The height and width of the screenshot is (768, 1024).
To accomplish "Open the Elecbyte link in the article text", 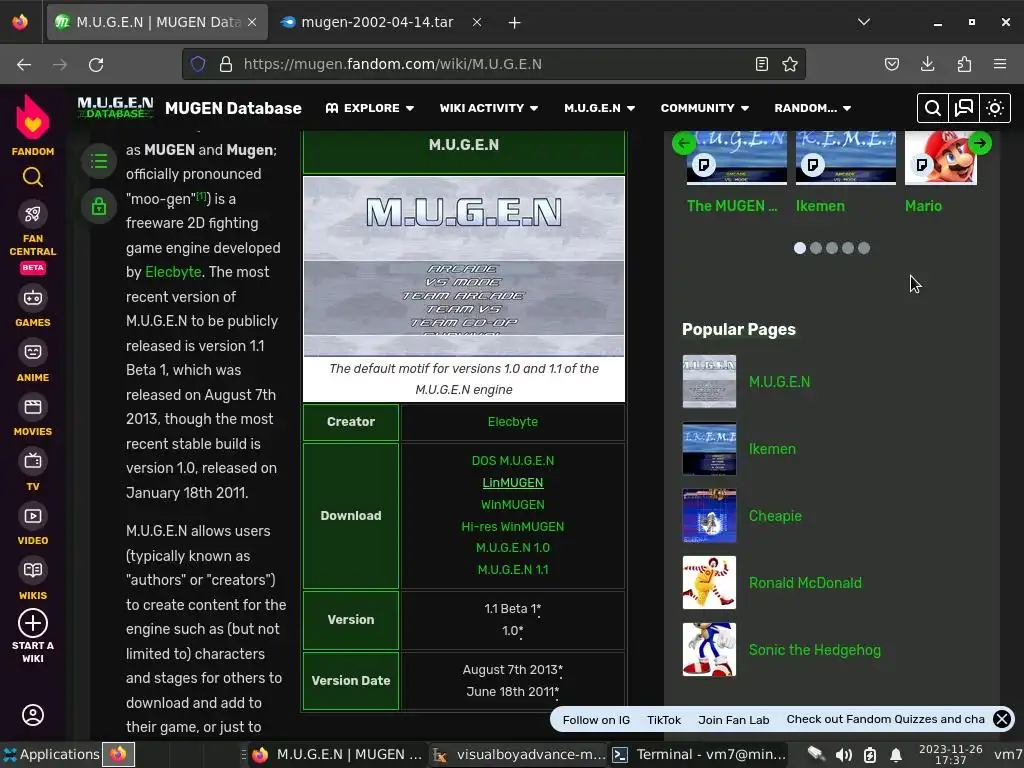I will click(173, 272).
